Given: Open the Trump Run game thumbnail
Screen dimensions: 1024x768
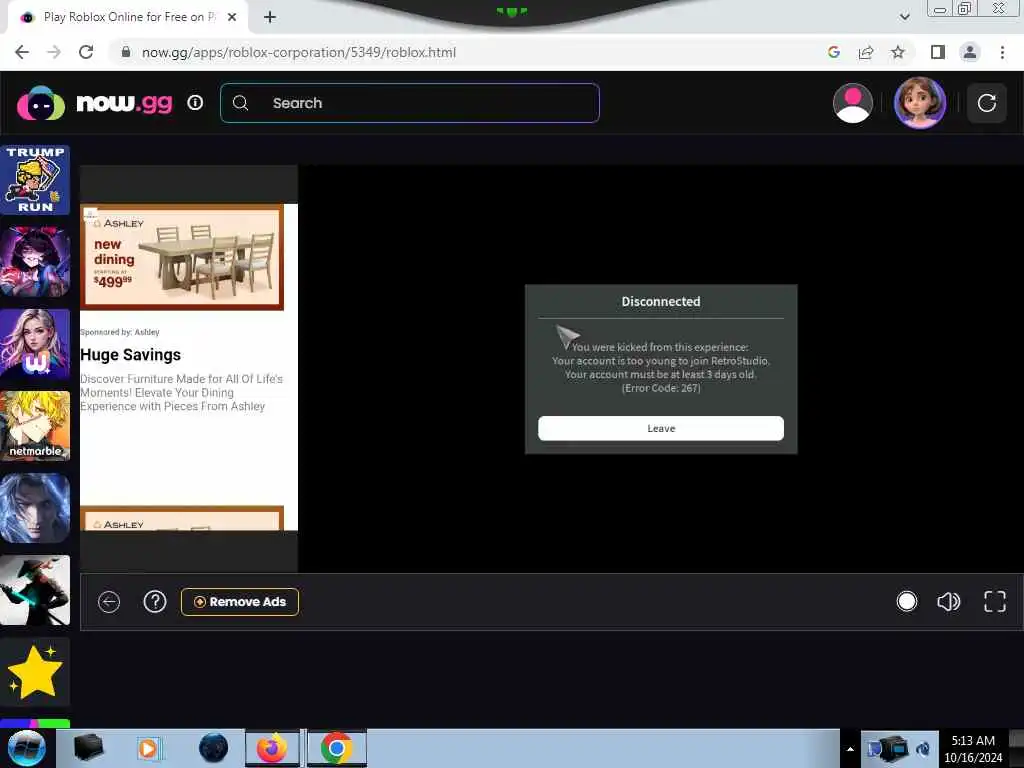Looking at the screenshot, I should click(35, 180).
